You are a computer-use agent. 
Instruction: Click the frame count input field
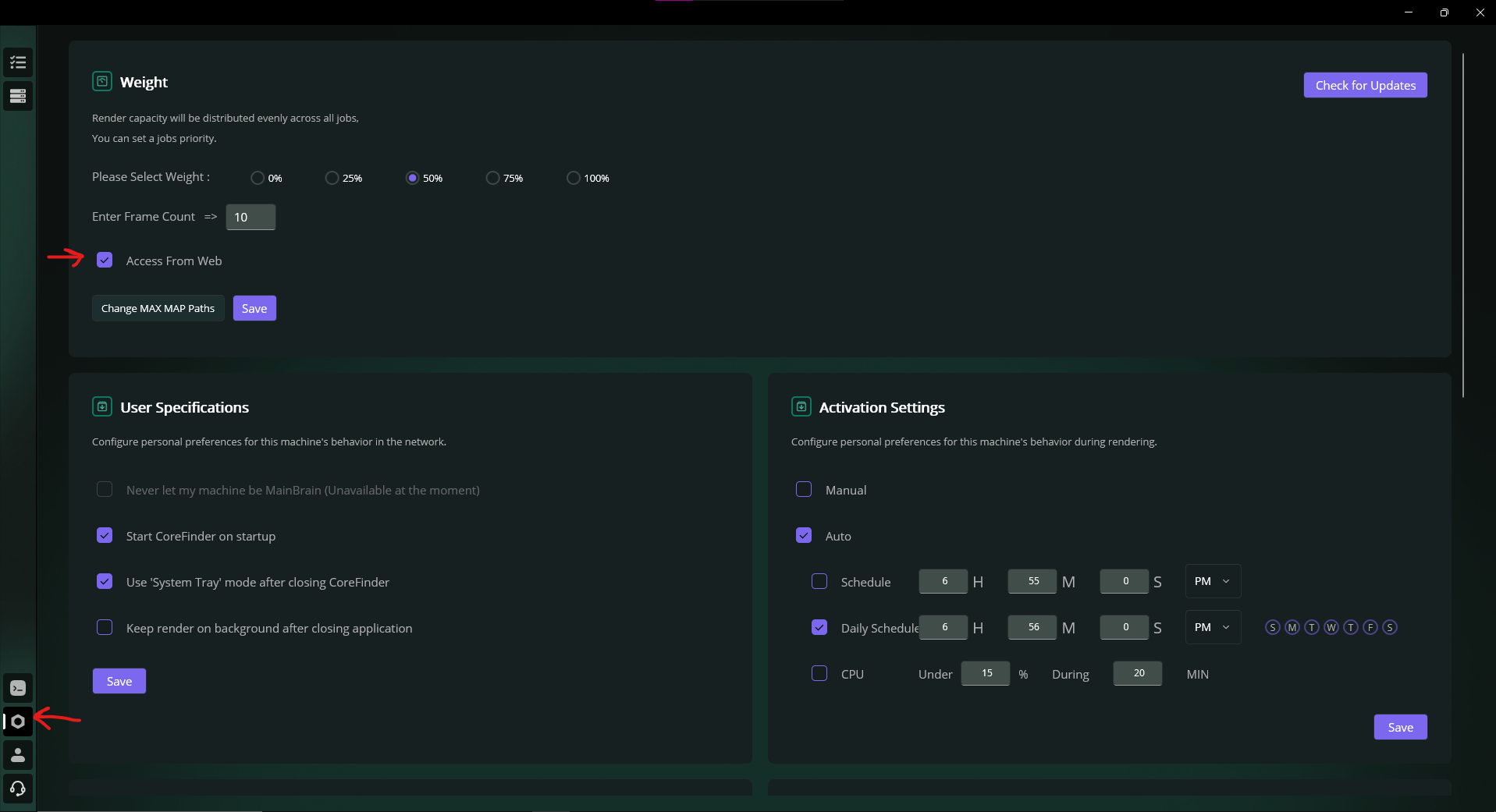tap(249, 217)
